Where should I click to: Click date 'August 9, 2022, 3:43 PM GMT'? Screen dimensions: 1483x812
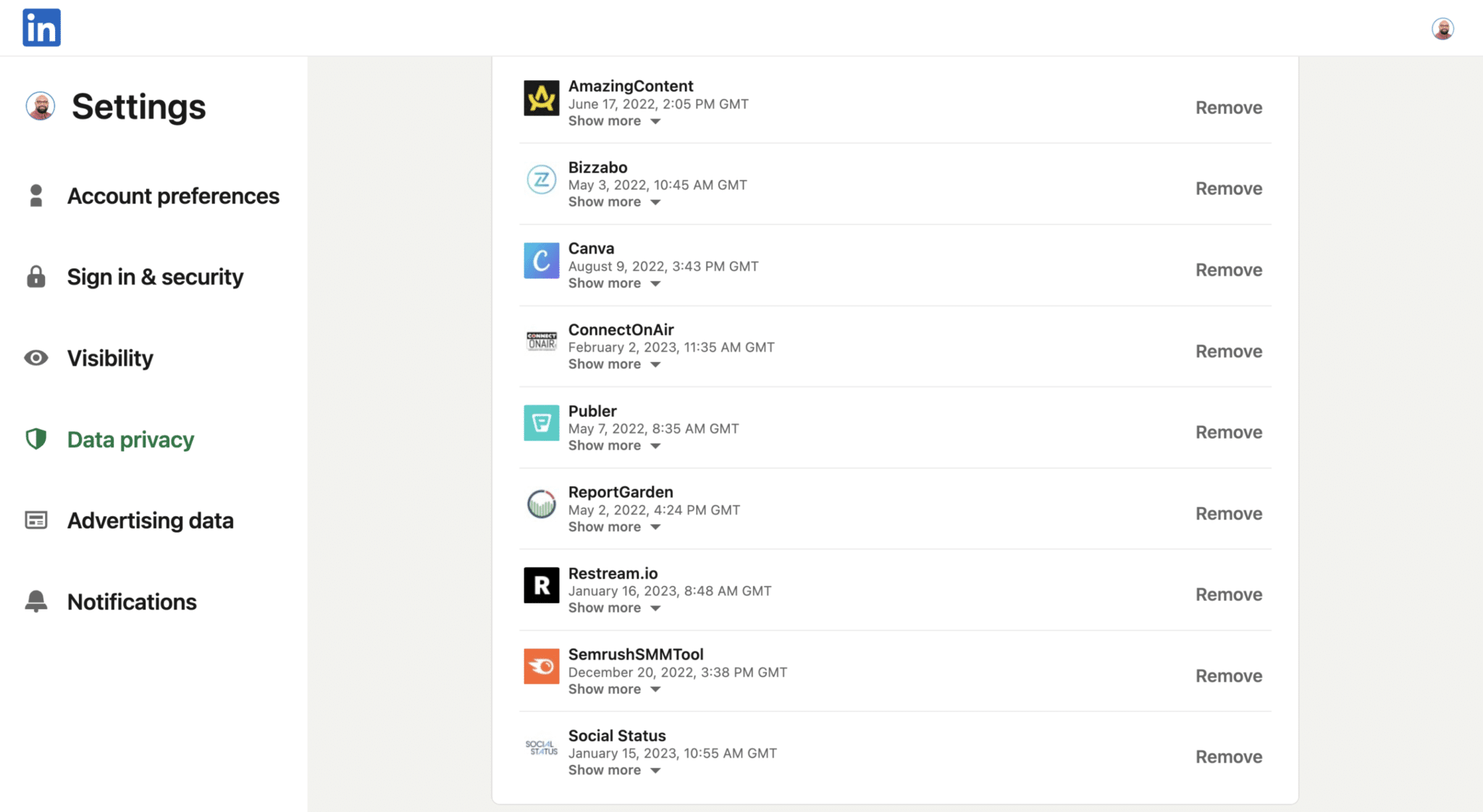coord(663,266)
